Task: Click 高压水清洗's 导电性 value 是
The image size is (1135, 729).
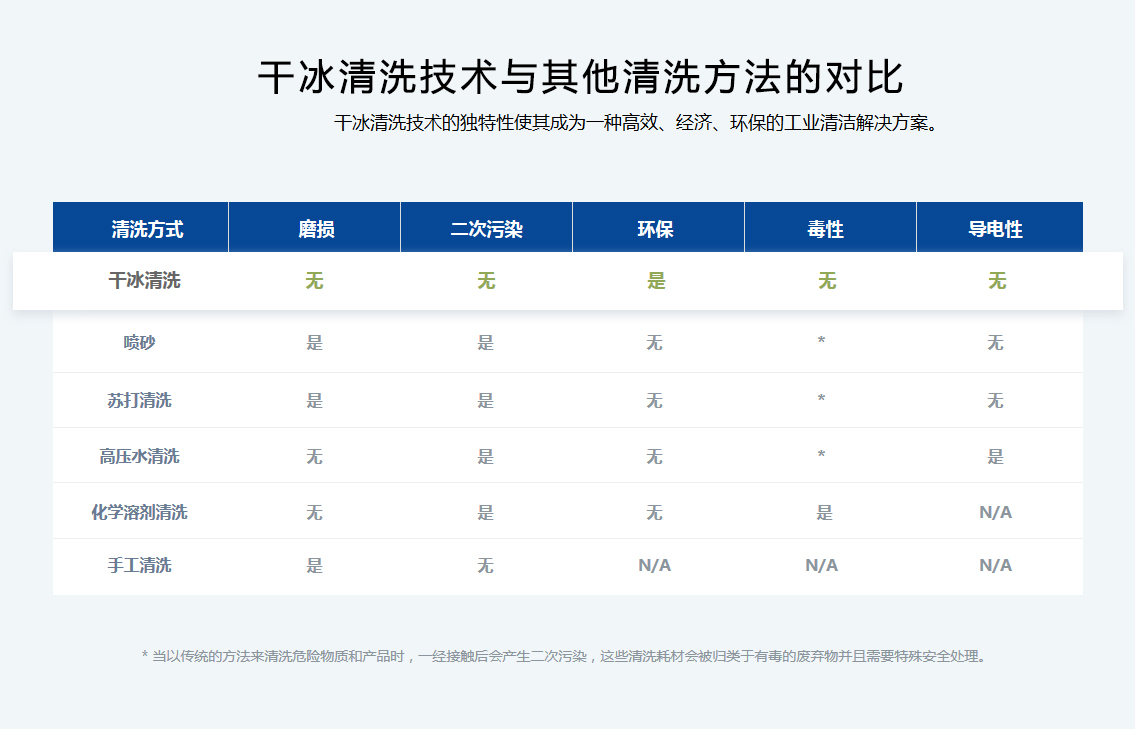Action: coord(996,456)
